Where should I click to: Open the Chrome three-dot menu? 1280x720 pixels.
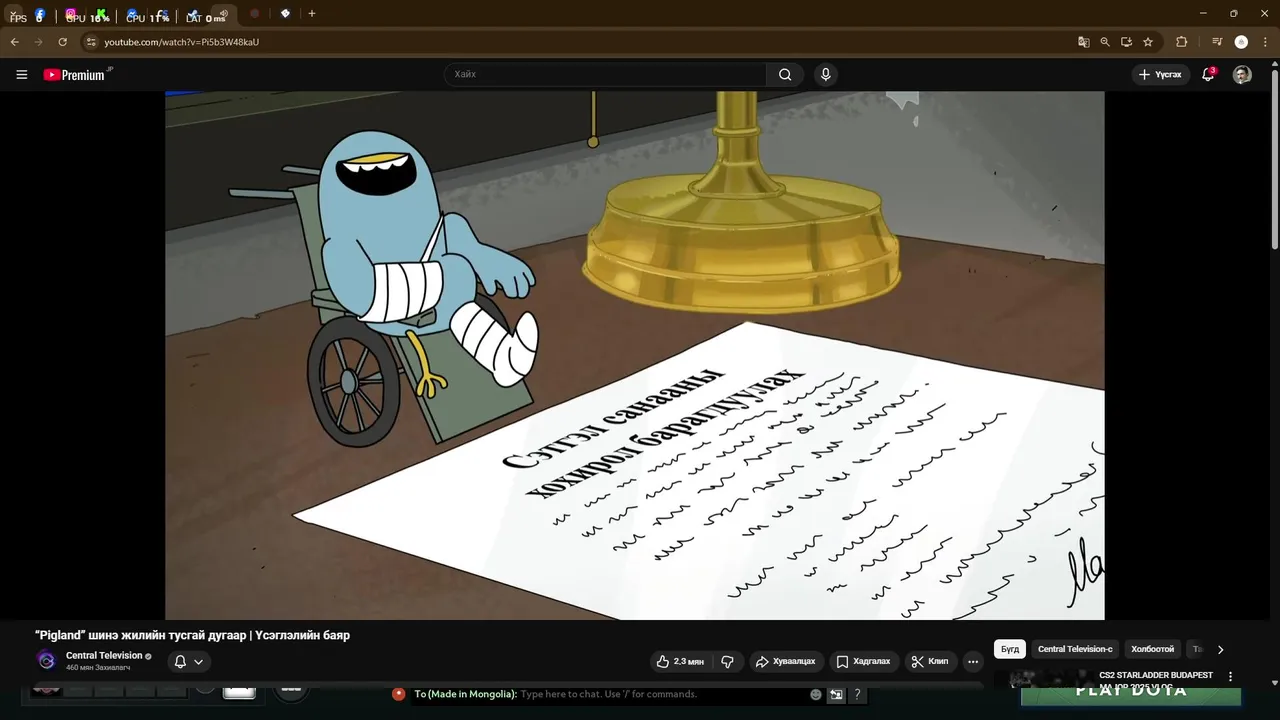(x=1265, y=42)
